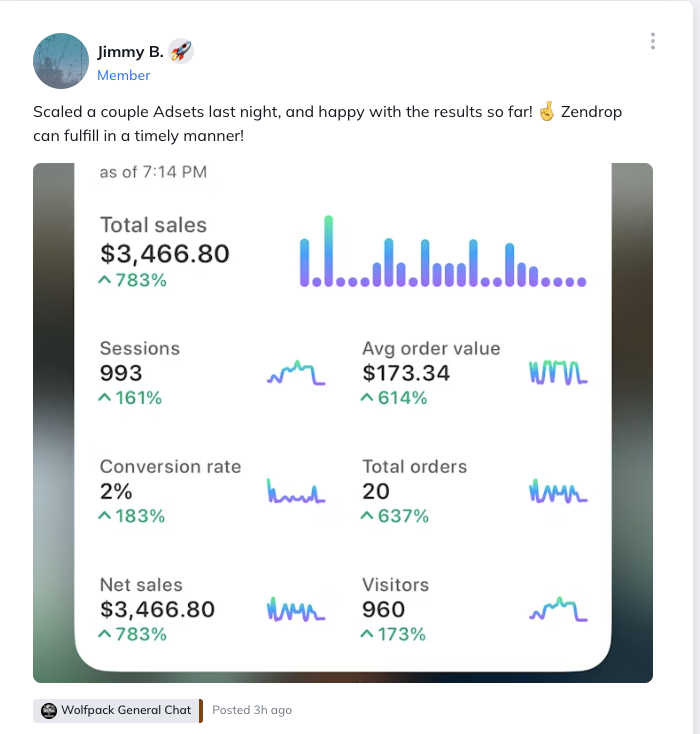The image size is (700, 734).
Task: Click the crossed fingers emoji in post
Action: [546, 112]
